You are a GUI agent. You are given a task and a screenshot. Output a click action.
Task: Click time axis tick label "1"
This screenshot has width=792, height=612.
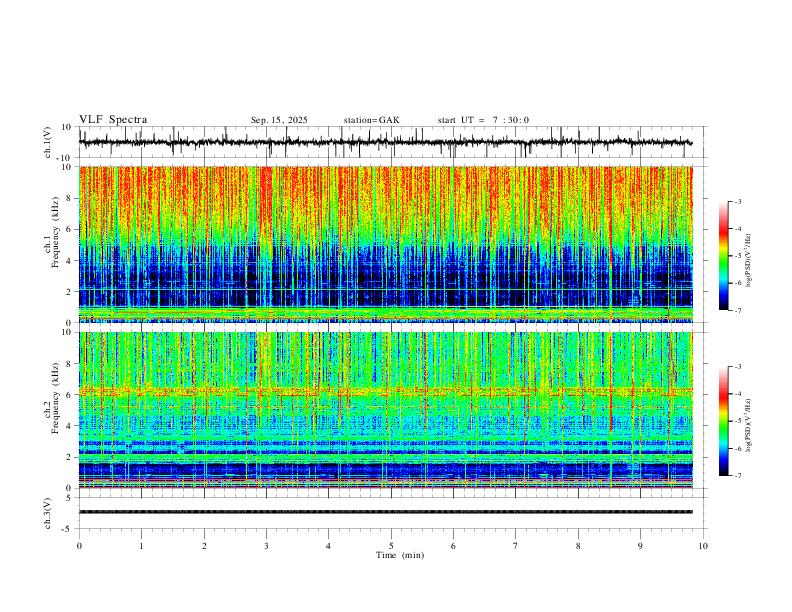141,546
